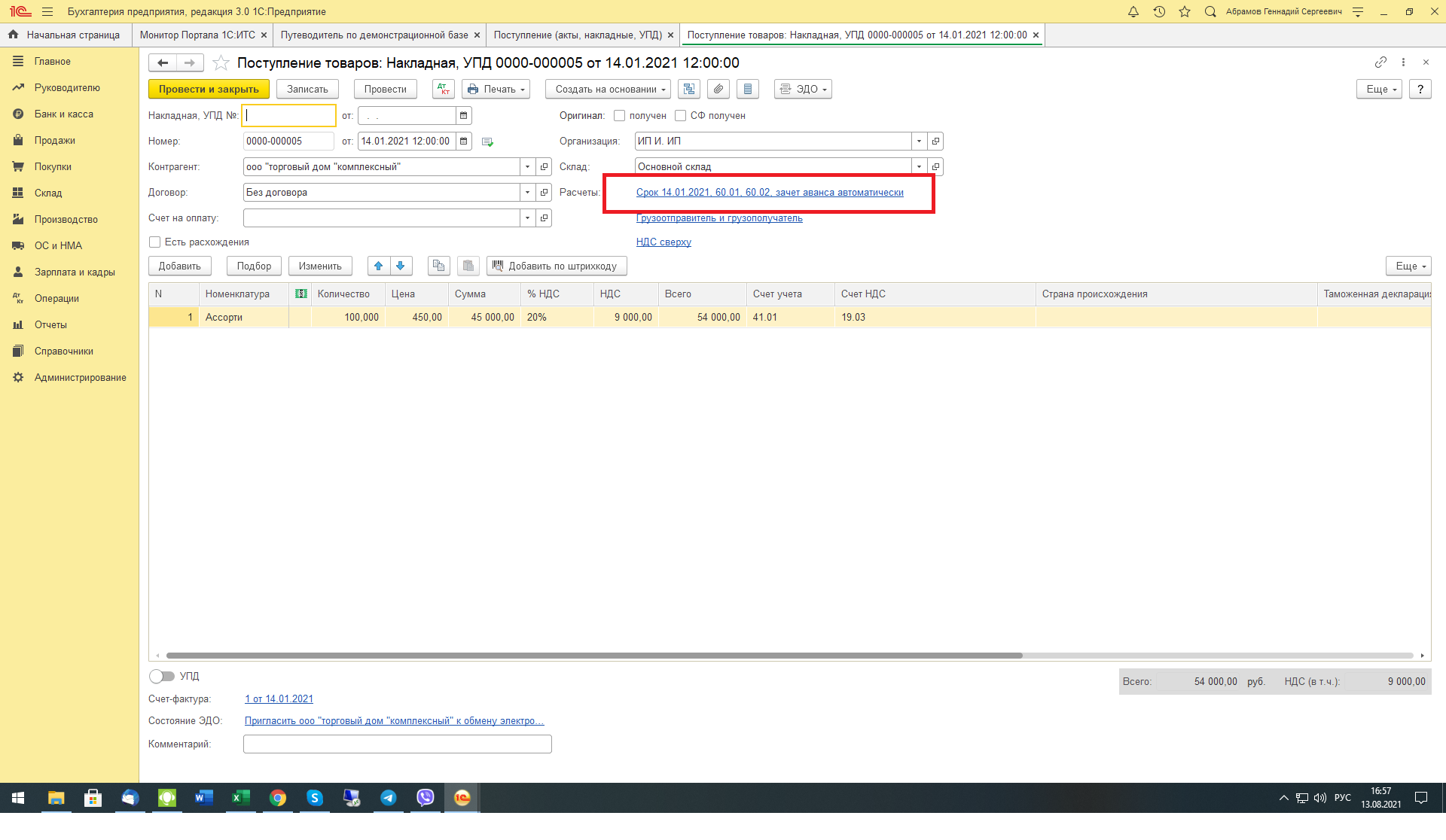1446x840 pixels.
Task: Tick the СФ получен checkbox
Action: click(x=680, y=115)
